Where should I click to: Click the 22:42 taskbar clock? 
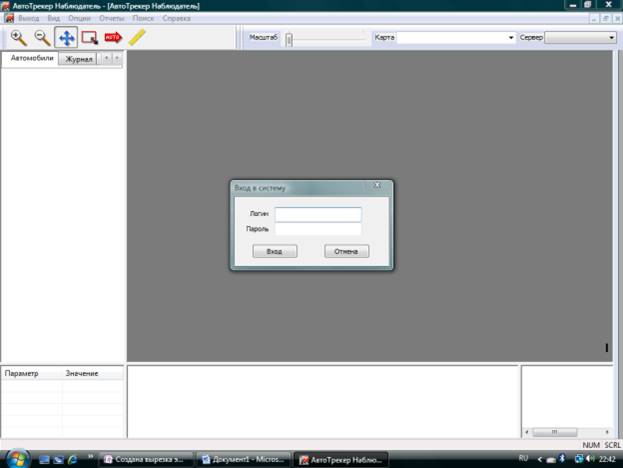point(607,459)
